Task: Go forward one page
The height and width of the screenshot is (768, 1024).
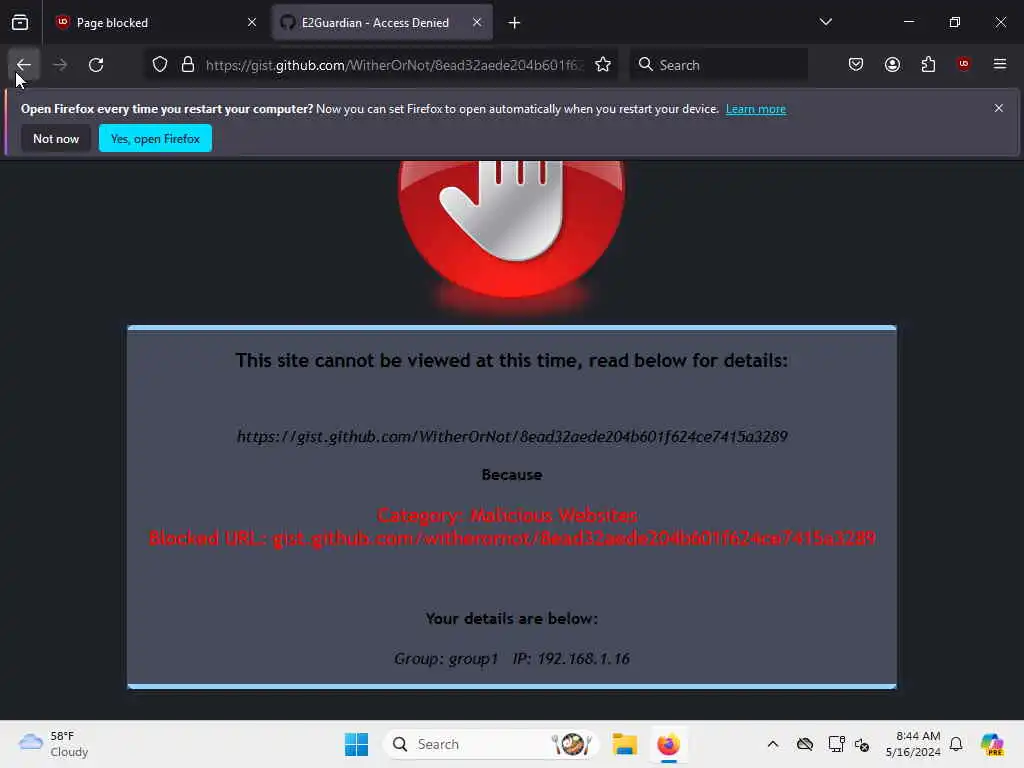Action: pos(60,65)
